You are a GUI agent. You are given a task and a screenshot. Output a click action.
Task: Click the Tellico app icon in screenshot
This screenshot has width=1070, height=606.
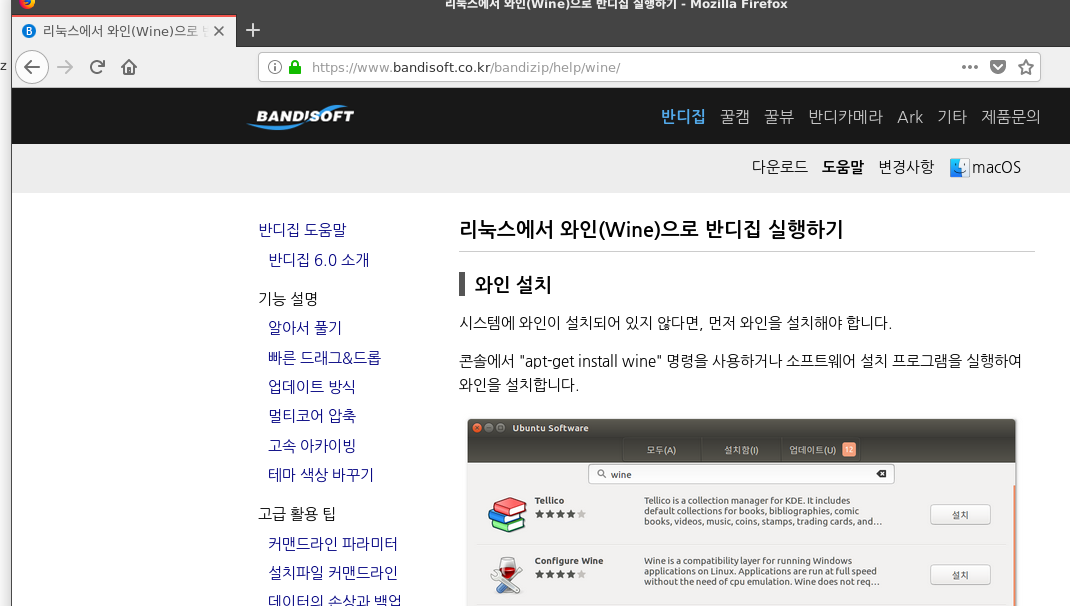[x=507, y=514]
